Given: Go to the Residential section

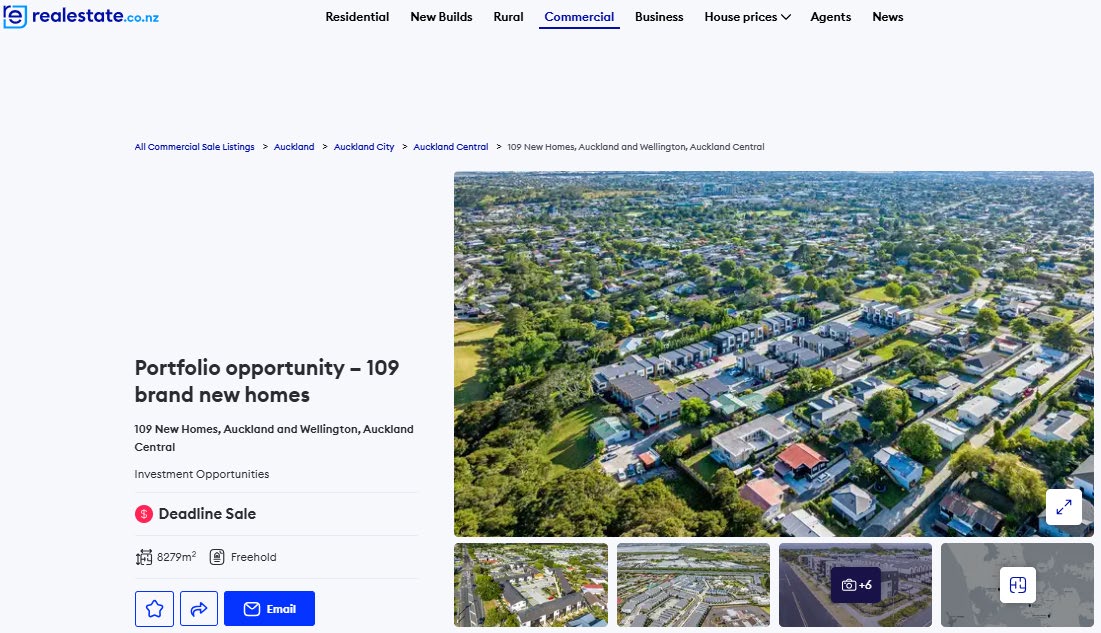Looking at the screenshot, I should [x=357, y=17].
